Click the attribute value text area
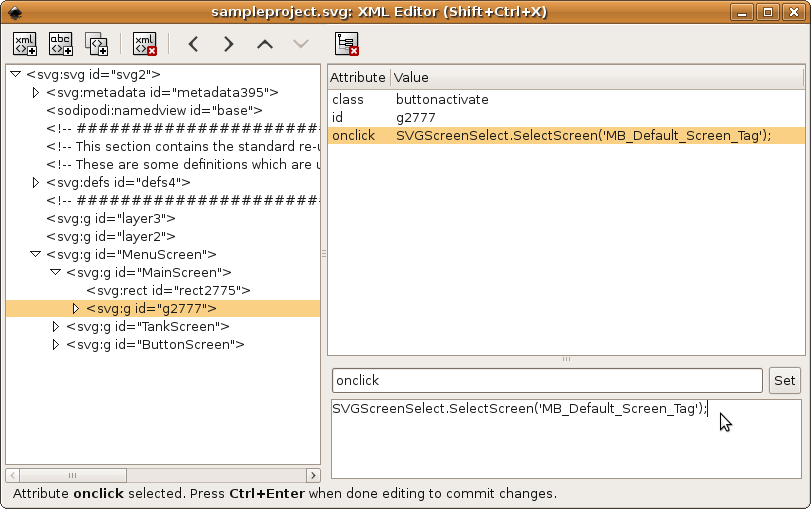The image size is (811, 509). tap(566, 439)
